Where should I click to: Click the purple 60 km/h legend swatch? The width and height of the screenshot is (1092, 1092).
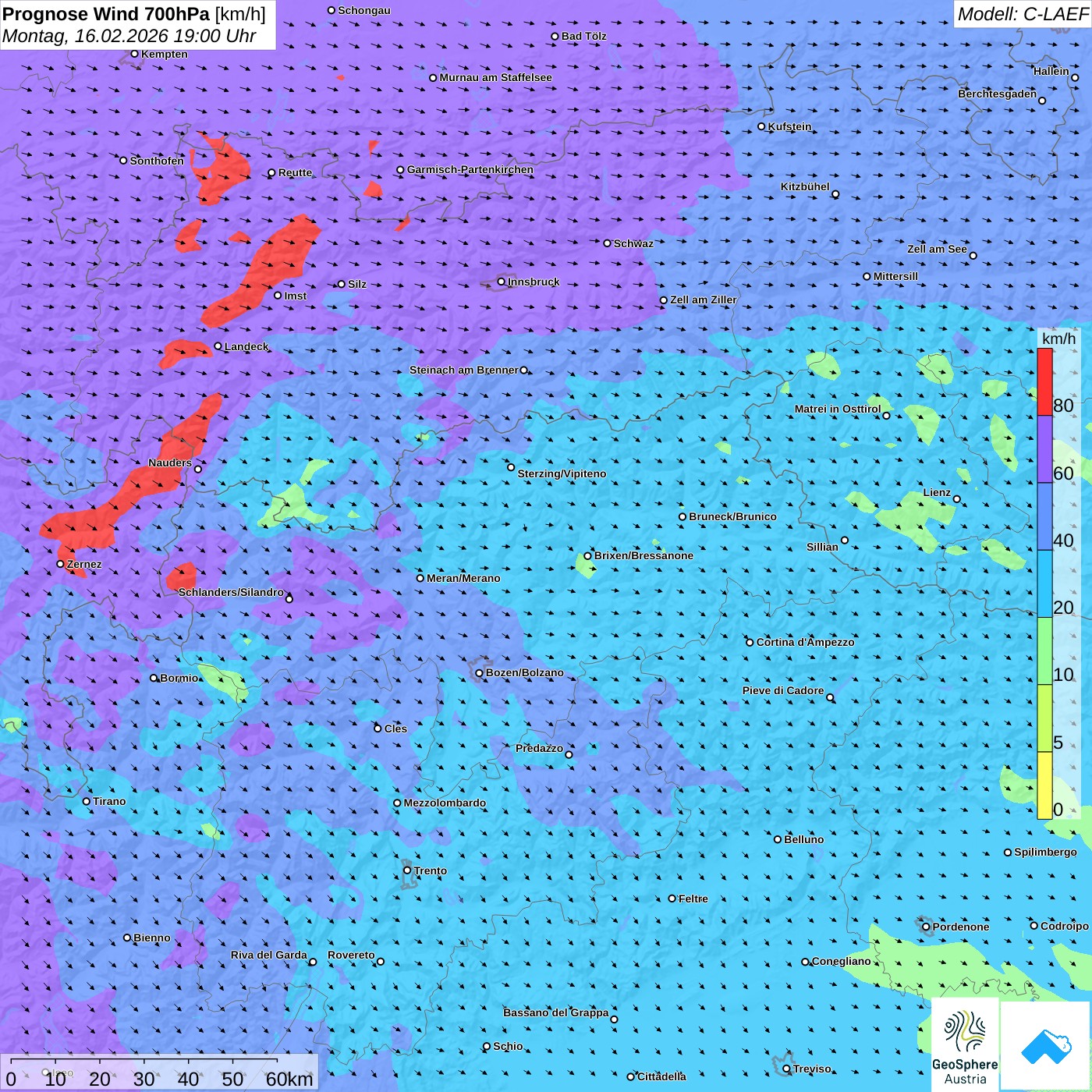pyautogui.click(x=1044, y=449)
